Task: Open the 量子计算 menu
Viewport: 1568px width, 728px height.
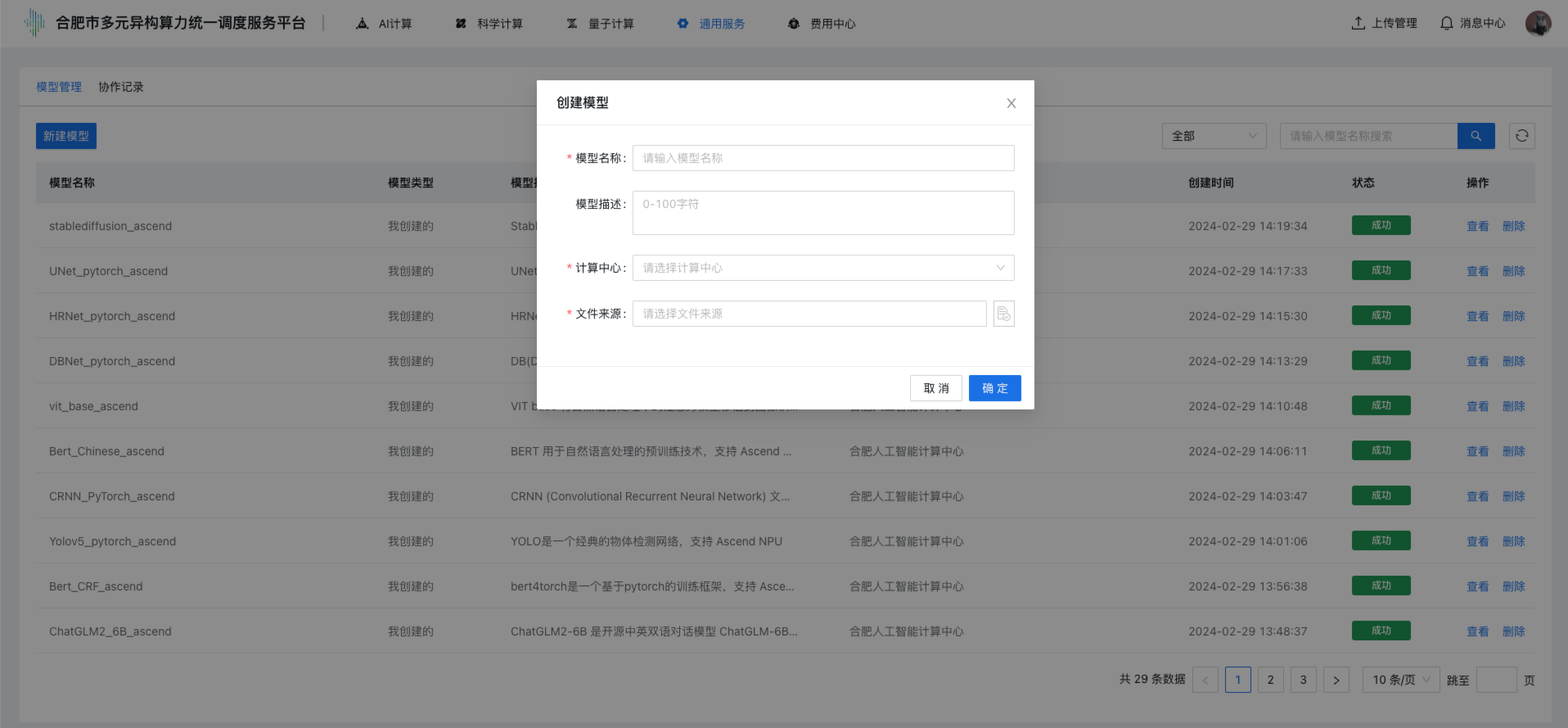Action: [x=600, y=24]
